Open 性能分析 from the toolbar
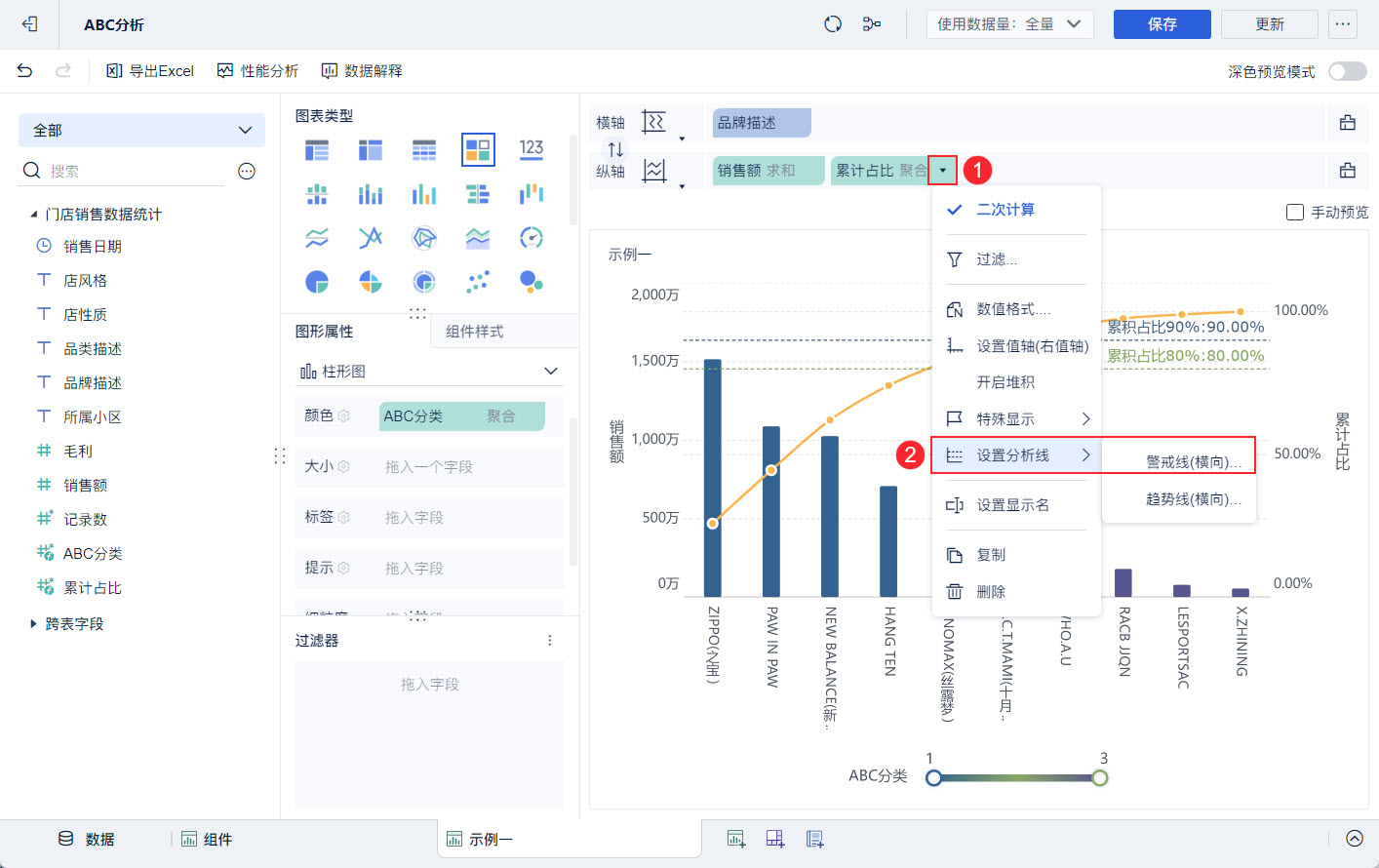This screenshot has width=1379, height=868. [x=257, y=71]
